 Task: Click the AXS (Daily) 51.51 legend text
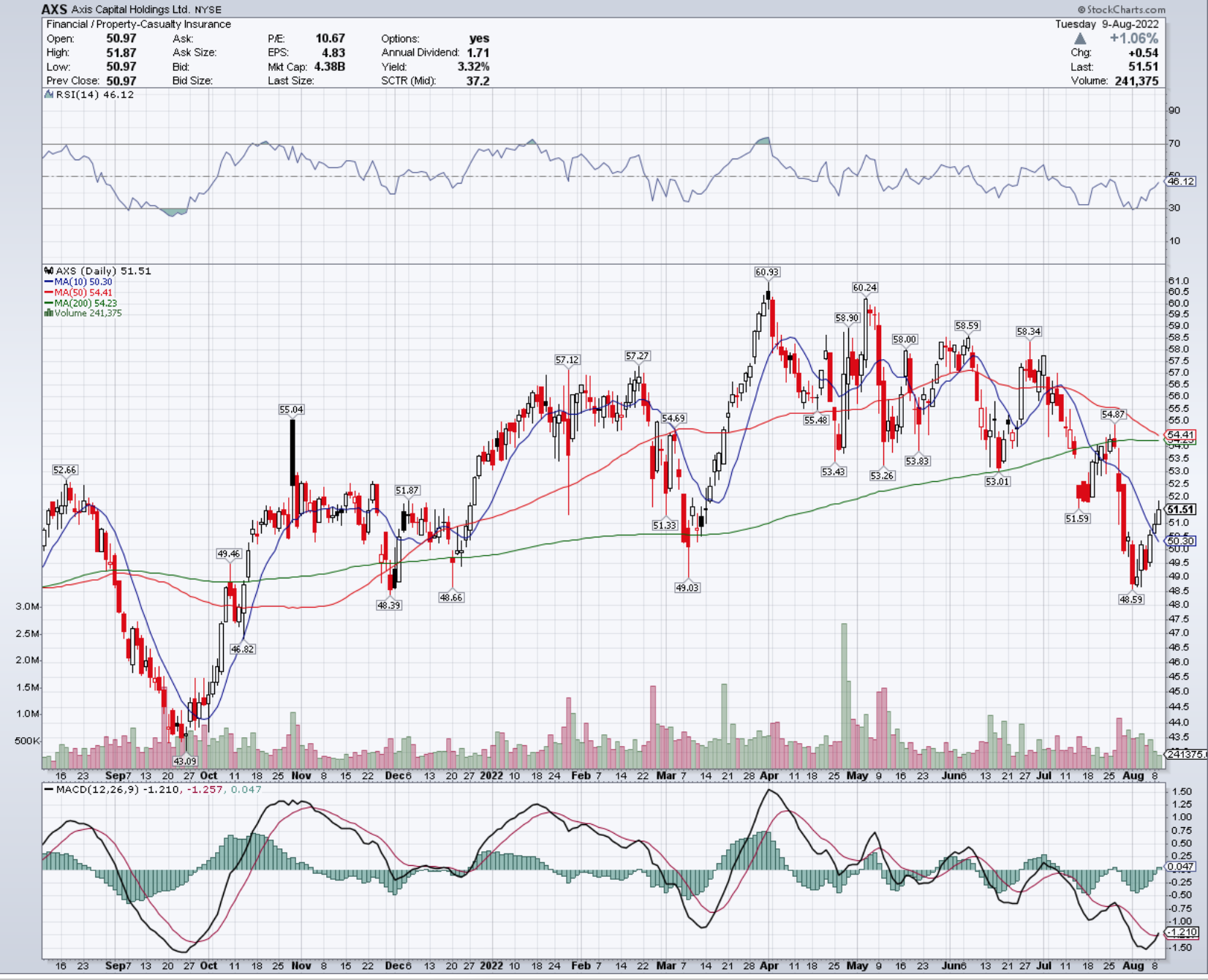[x=103, y=271]
